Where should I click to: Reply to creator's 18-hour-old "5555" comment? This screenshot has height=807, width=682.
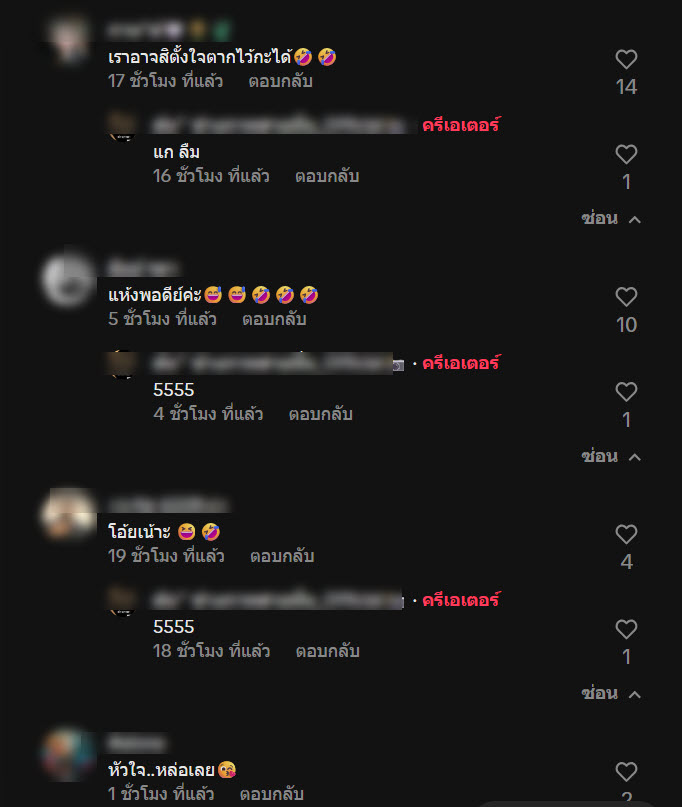(x=327, y=652)
